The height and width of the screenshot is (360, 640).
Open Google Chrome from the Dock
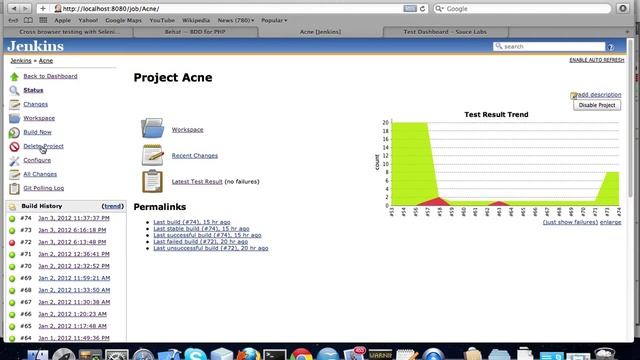(x=301, y=354)
